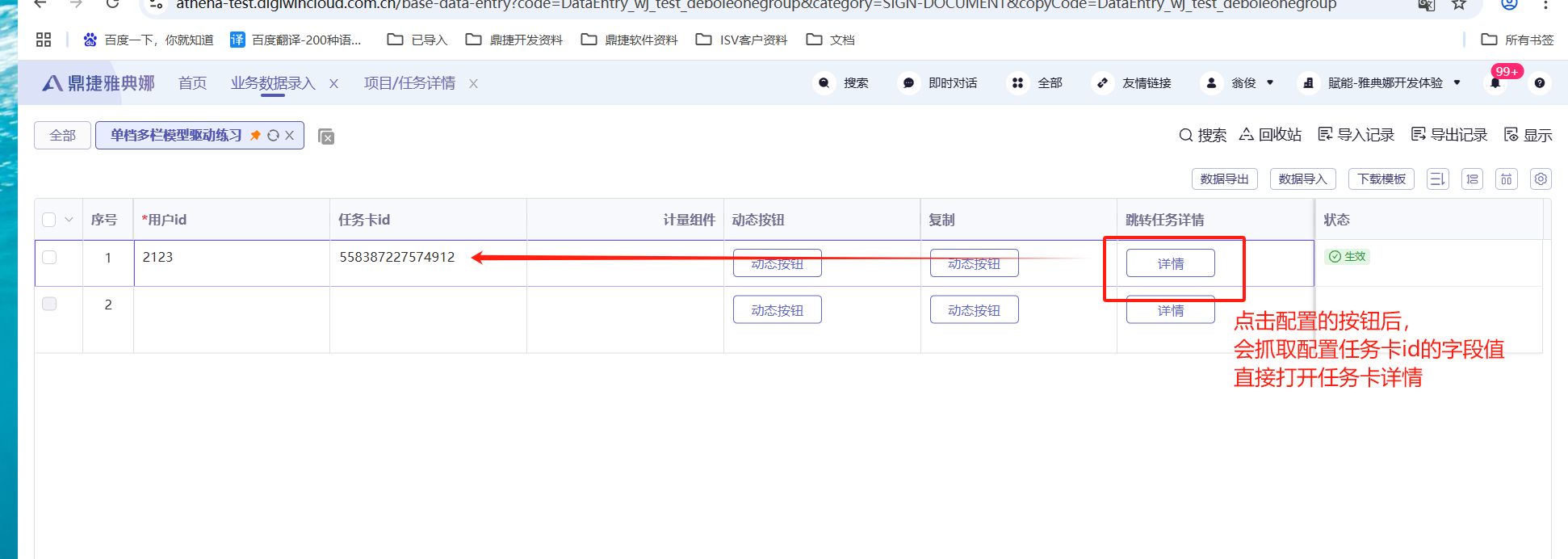The width and height of the screenshot is (1568, 559).
Task: Close the 单档多栏模型驱动练习 tag
Action: [x=289, y=136]
